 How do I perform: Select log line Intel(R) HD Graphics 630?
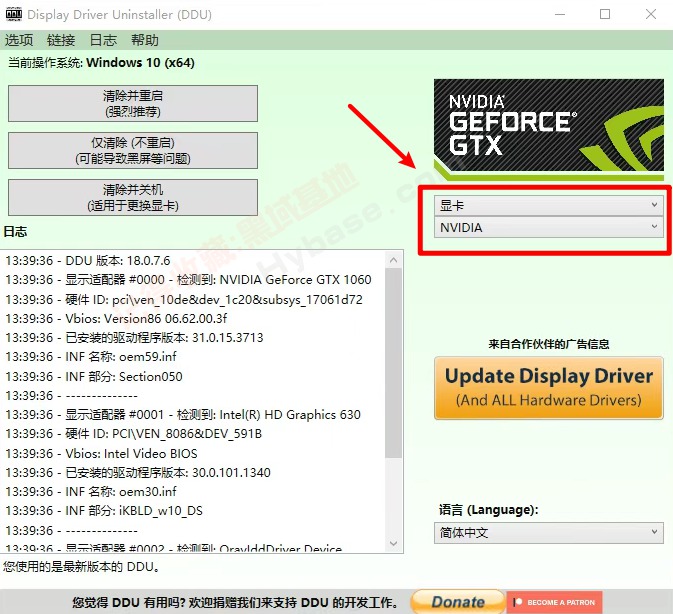183,414
